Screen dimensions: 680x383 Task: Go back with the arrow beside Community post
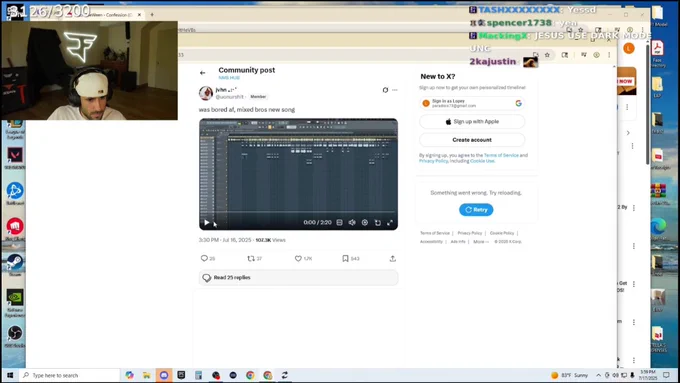point(203,73)
